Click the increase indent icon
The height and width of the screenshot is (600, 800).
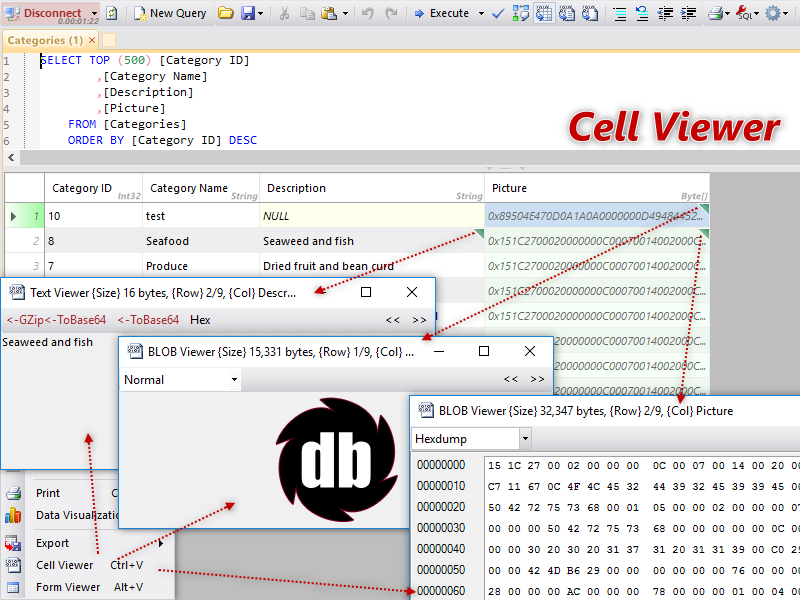688,14
